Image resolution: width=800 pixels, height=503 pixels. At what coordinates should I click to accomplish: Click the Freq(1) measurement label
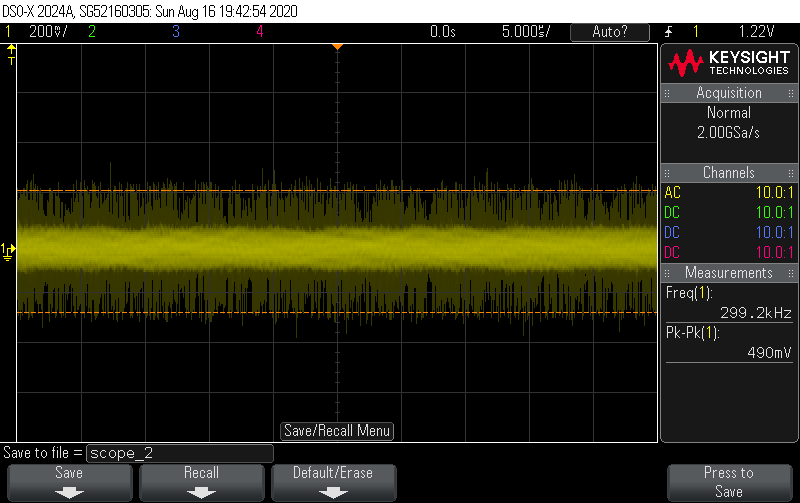pos(689,293)
